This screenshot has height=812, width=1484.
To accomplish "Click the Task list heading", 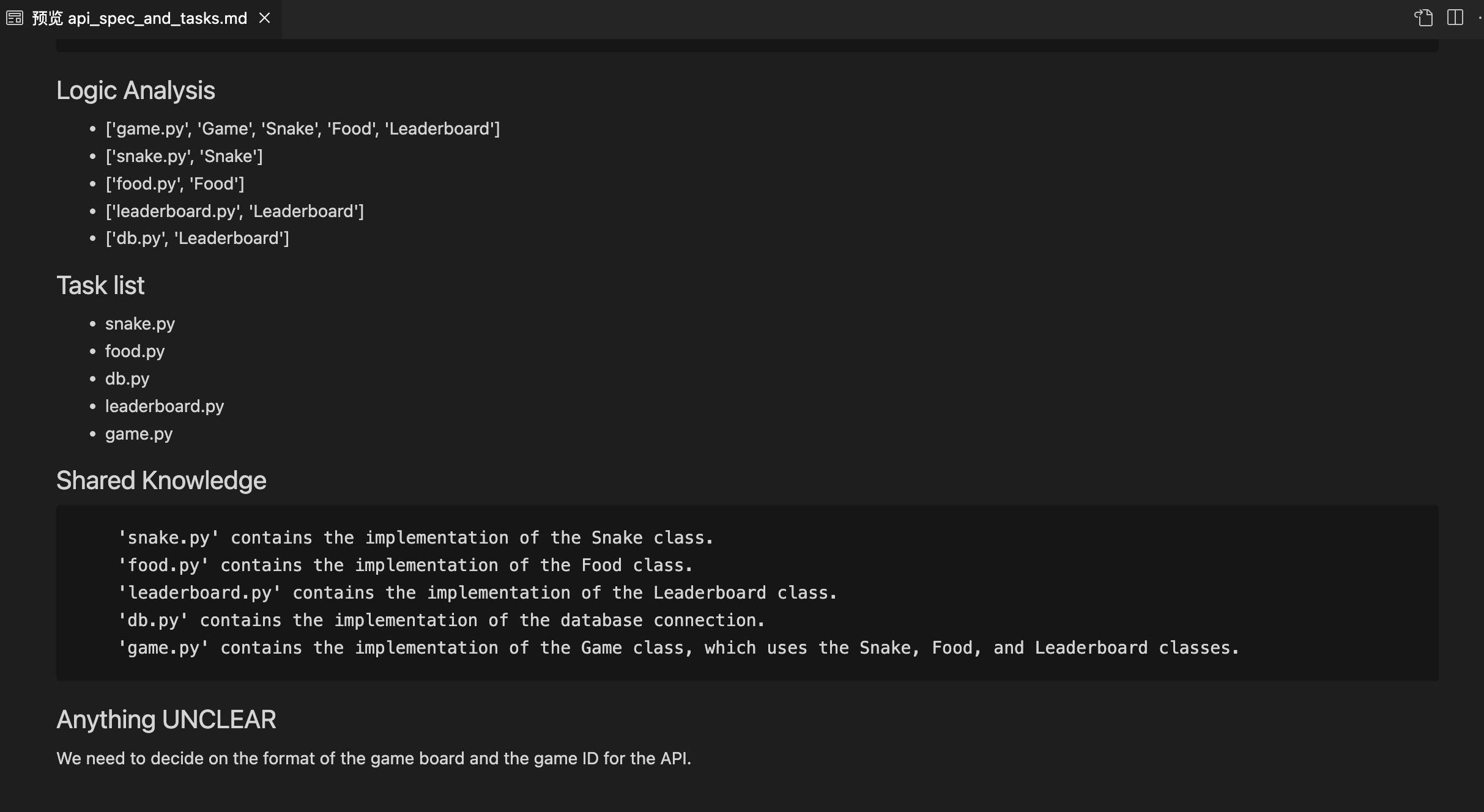I will tap(100, 286).
